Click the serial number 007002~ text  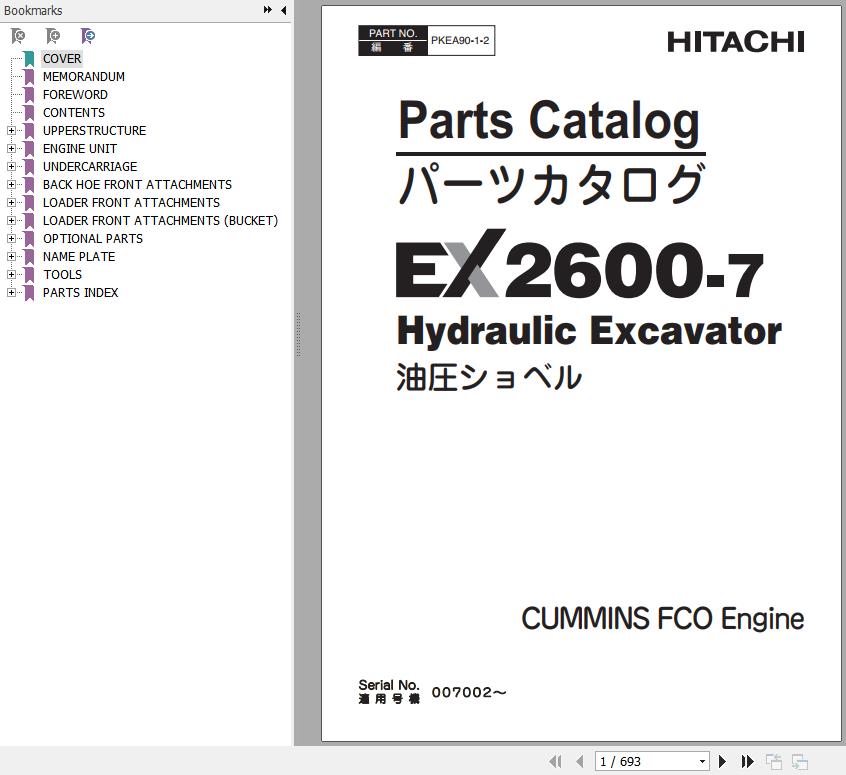coord(469,692)
